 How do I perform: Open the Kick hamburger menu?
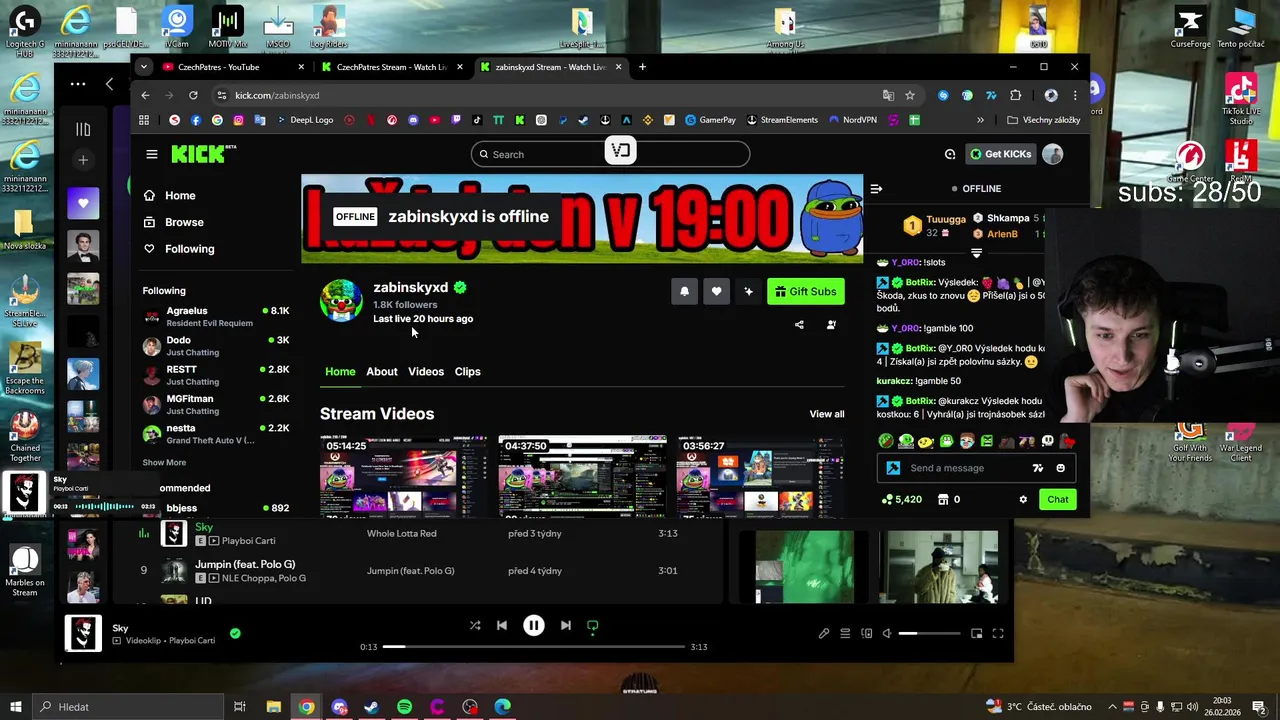click(x=152, y=154)
